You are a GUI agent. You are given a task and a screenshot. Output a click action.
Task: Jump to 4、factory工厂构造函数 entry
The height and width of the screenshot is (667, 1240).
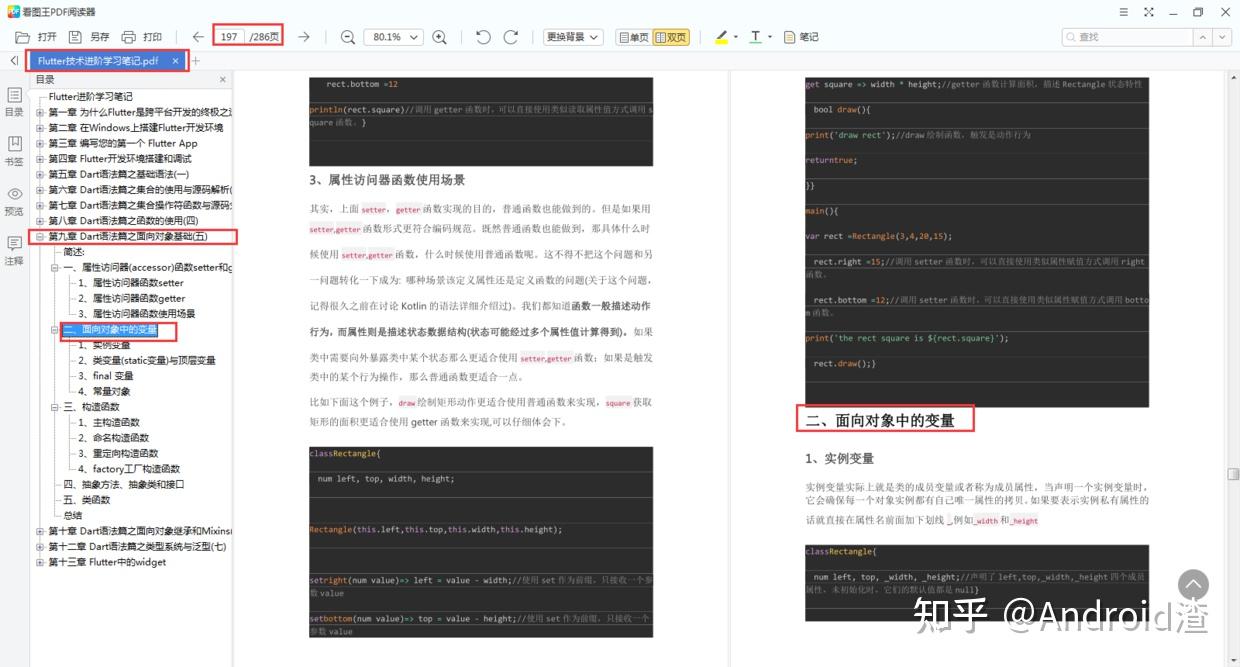click(129, 469)
